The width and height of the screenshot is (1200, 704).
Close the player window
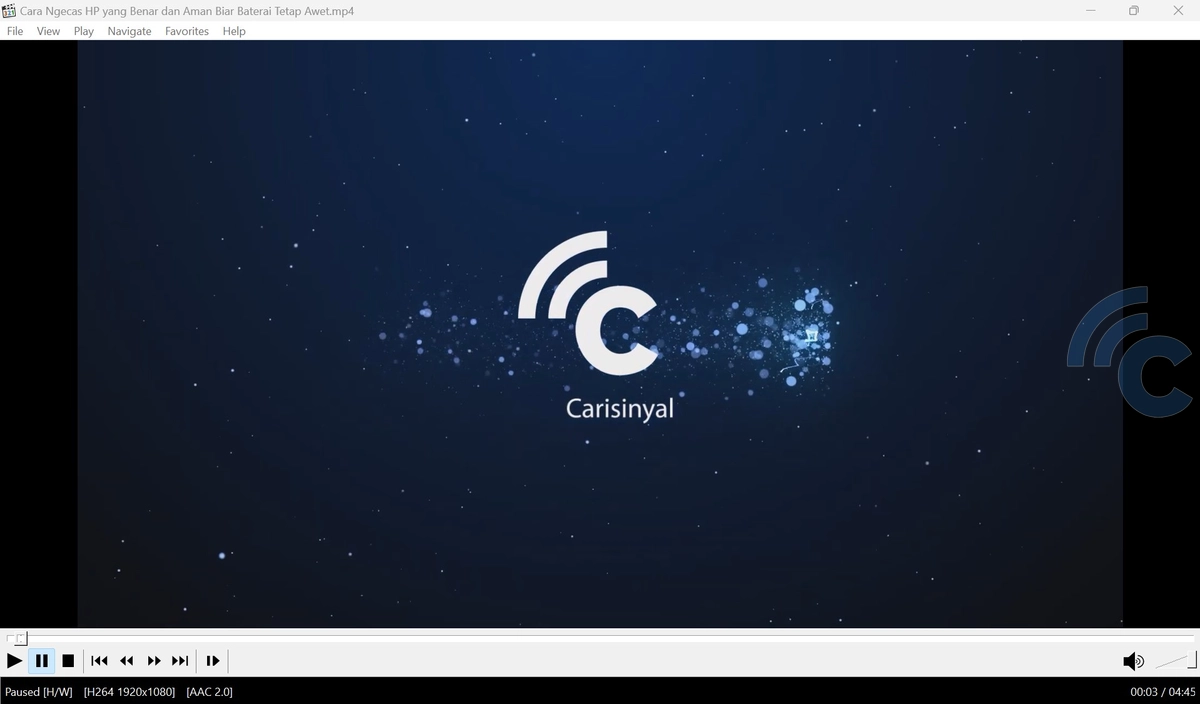pos(1178,11)
